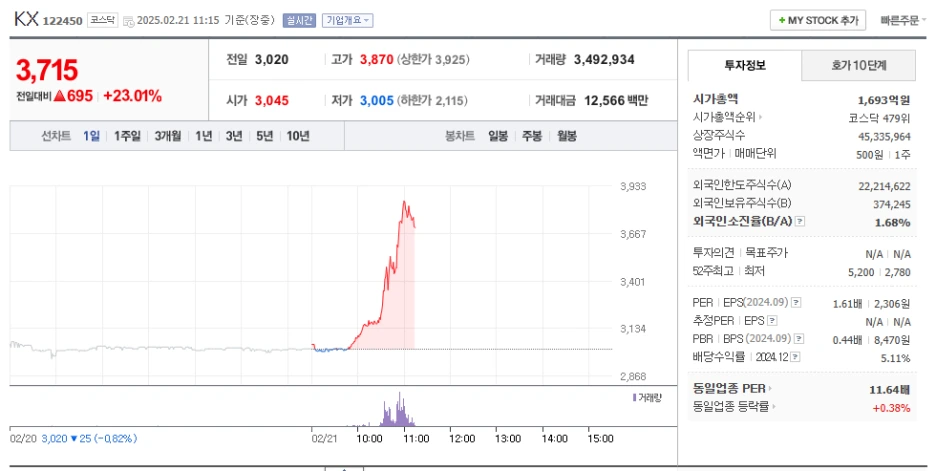This screenshot has width=936, height=471.
Task: Select the 투자정보 tab
Action: coord(744,65)
